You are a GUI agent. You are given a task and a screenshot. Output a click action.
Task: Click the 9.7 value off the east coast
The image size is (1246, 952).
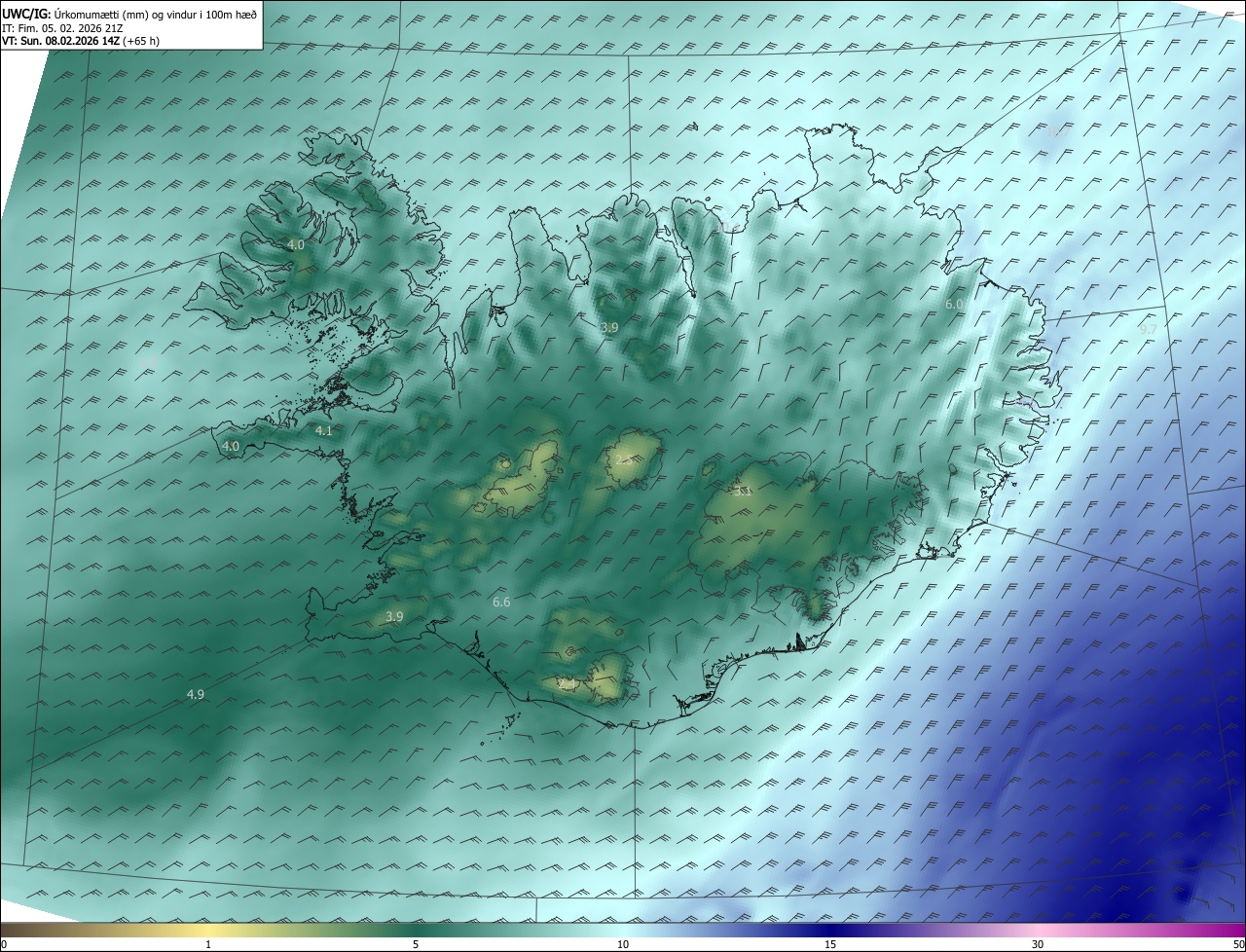click(1149, 329)
